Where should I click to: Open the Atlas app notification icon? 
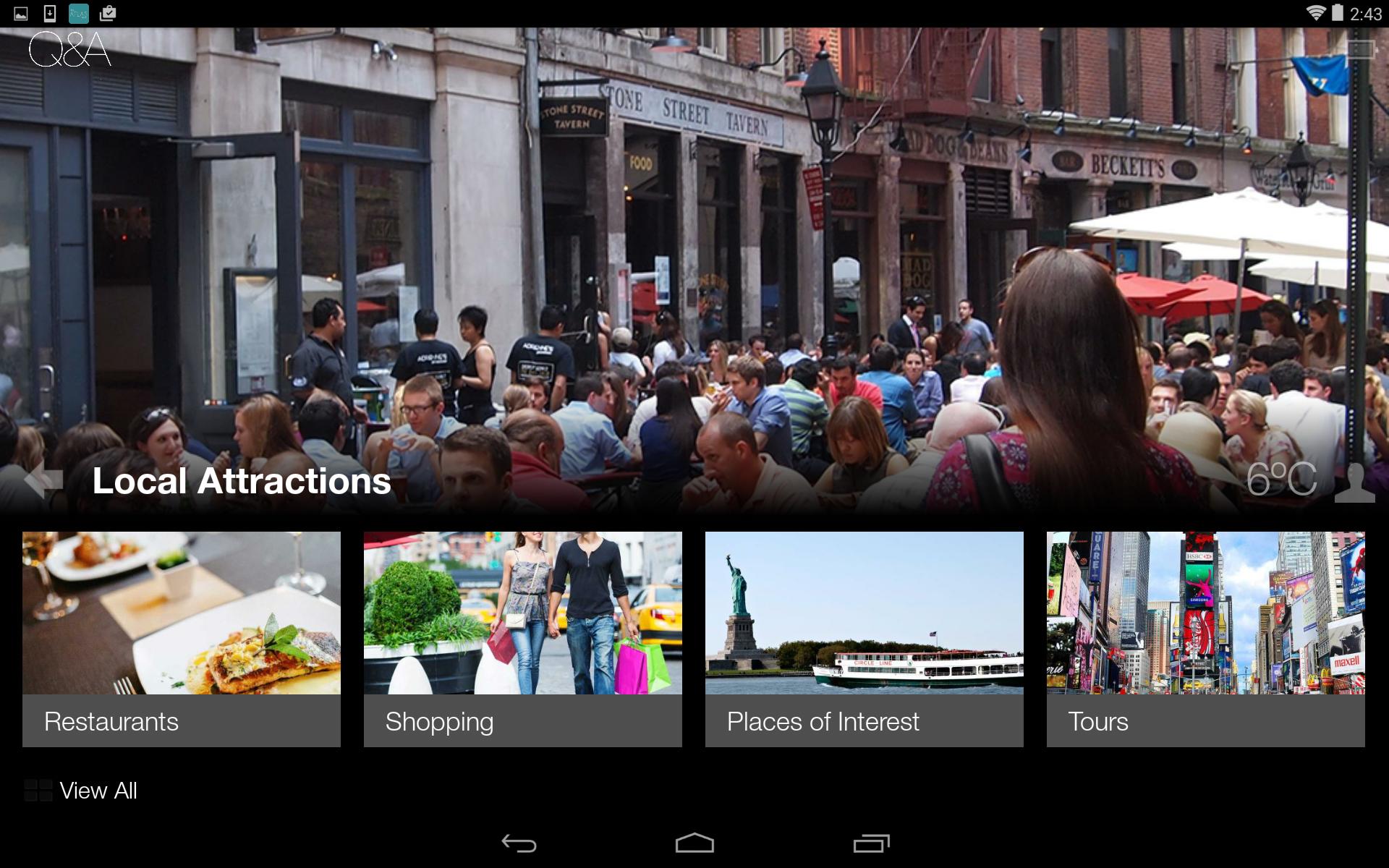click(78, 13)
